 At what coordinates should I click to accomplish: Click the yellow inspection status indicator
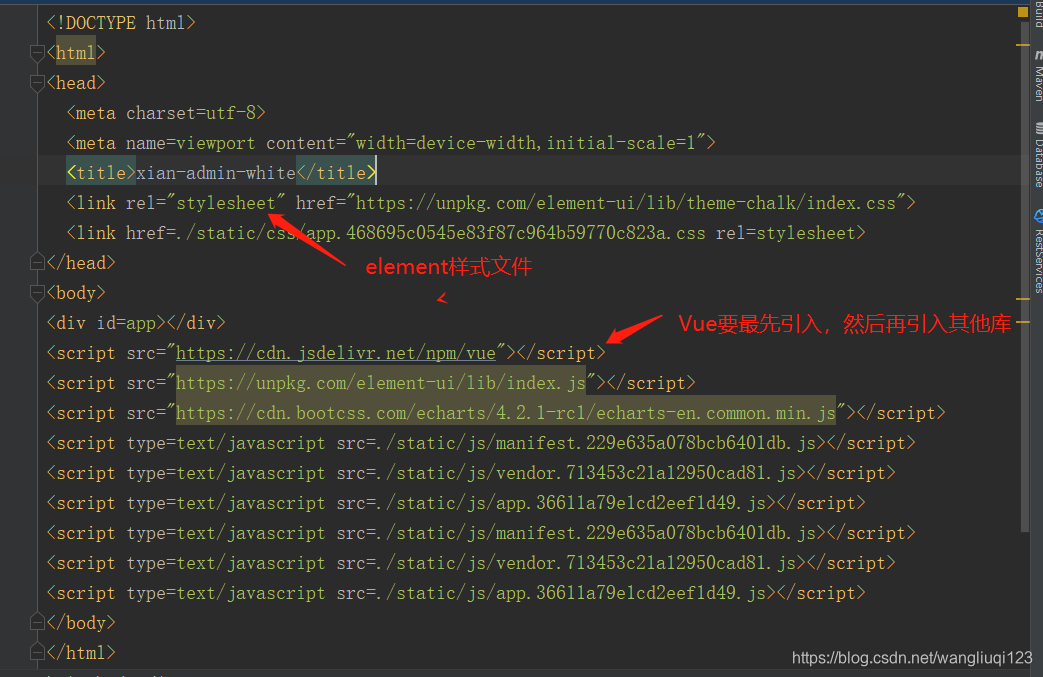[1022, 12]
